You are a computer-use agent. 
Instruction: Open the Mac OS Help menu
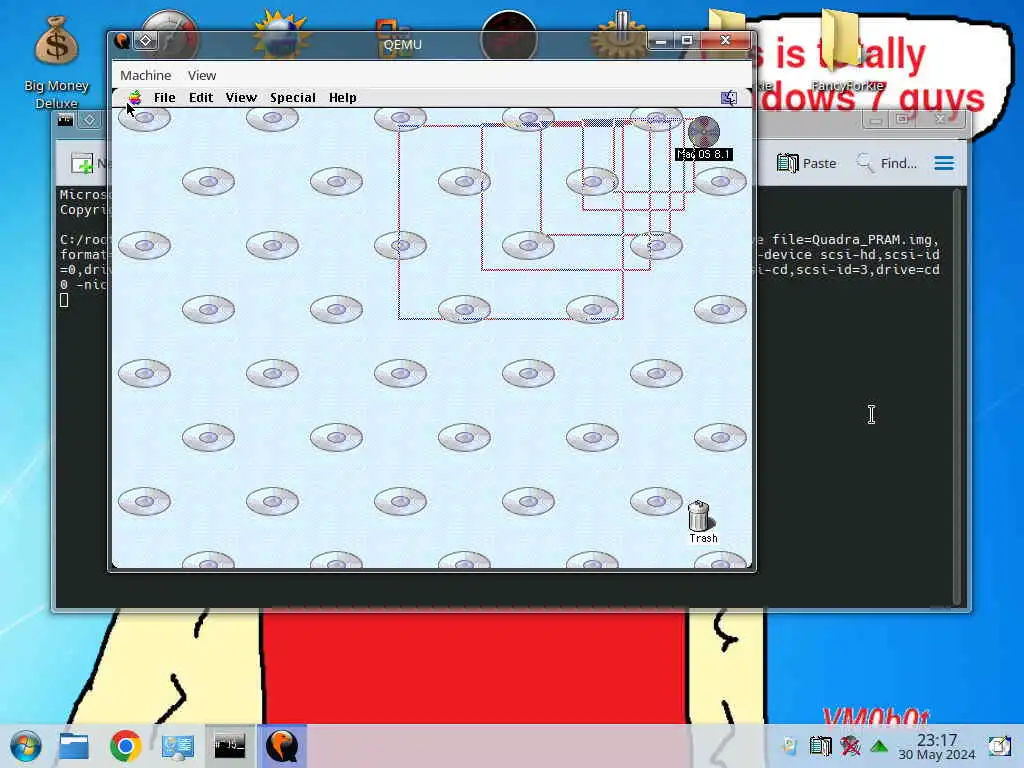(x=342, y=97)
